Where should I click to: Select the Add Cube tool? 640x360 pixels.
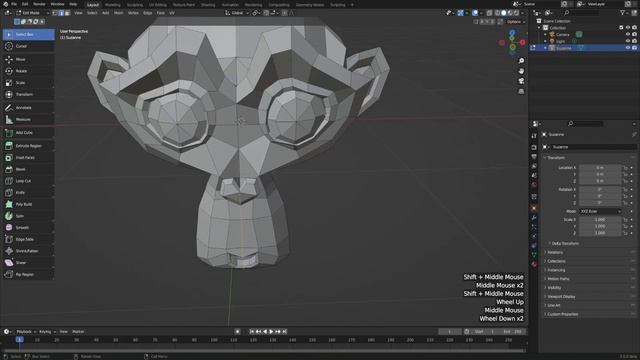28,133
